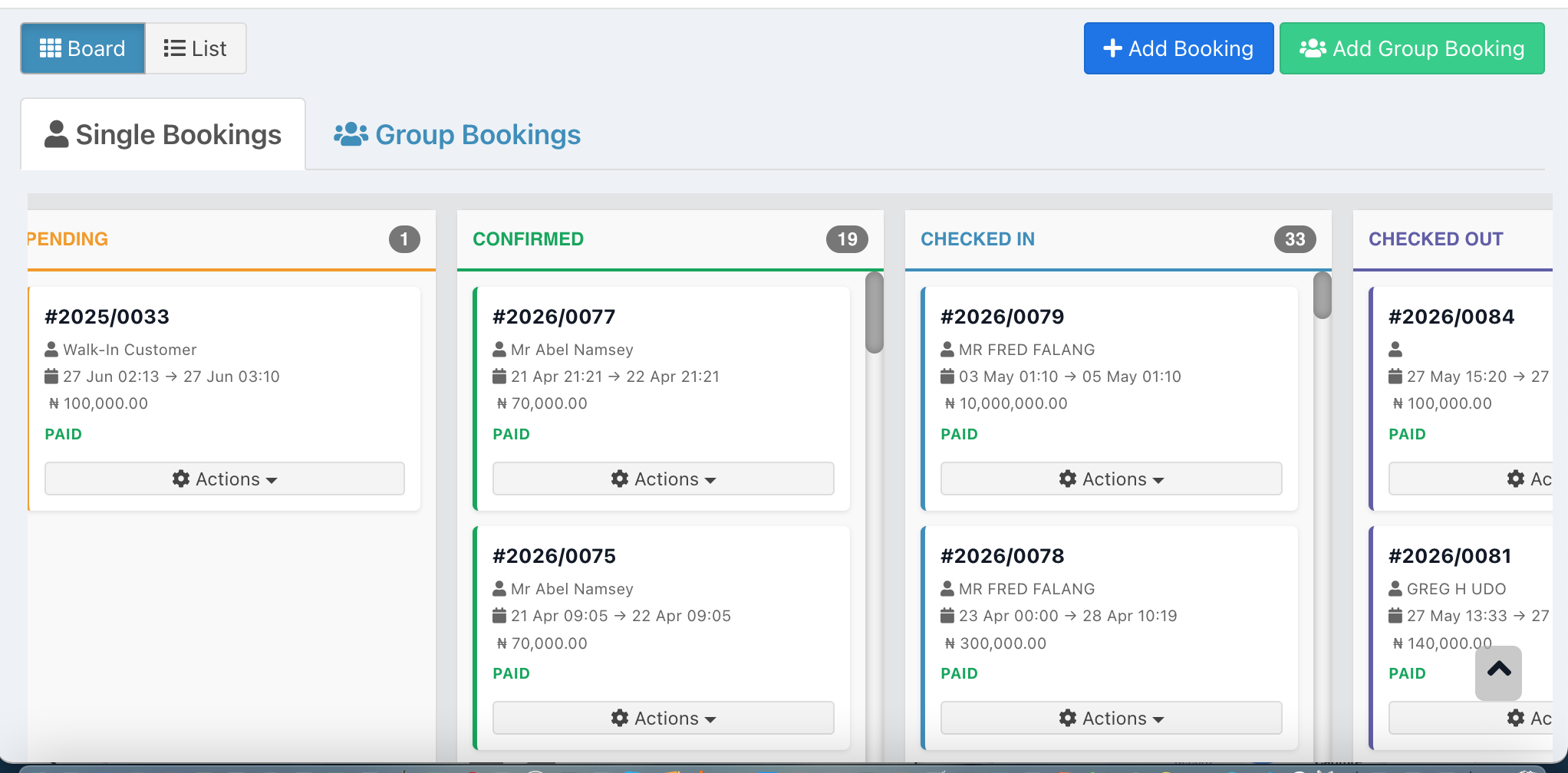Click the person icon on booking #2026/0084

click(x=1395, y=350)
